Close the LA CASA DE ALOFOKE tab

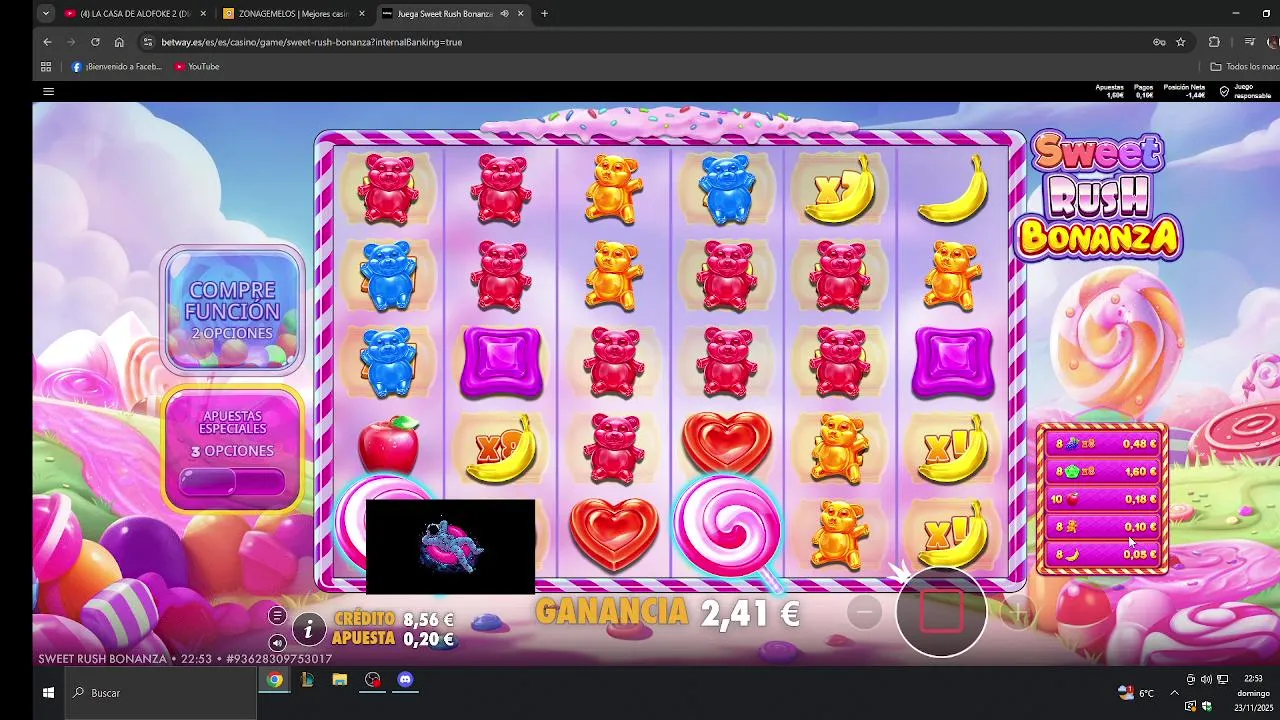point(203,14)
